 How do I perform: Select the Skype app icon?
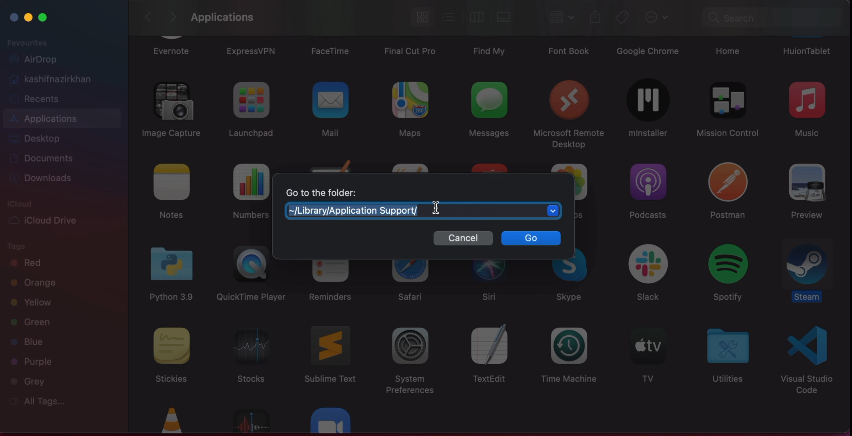(x=568, y=264)
